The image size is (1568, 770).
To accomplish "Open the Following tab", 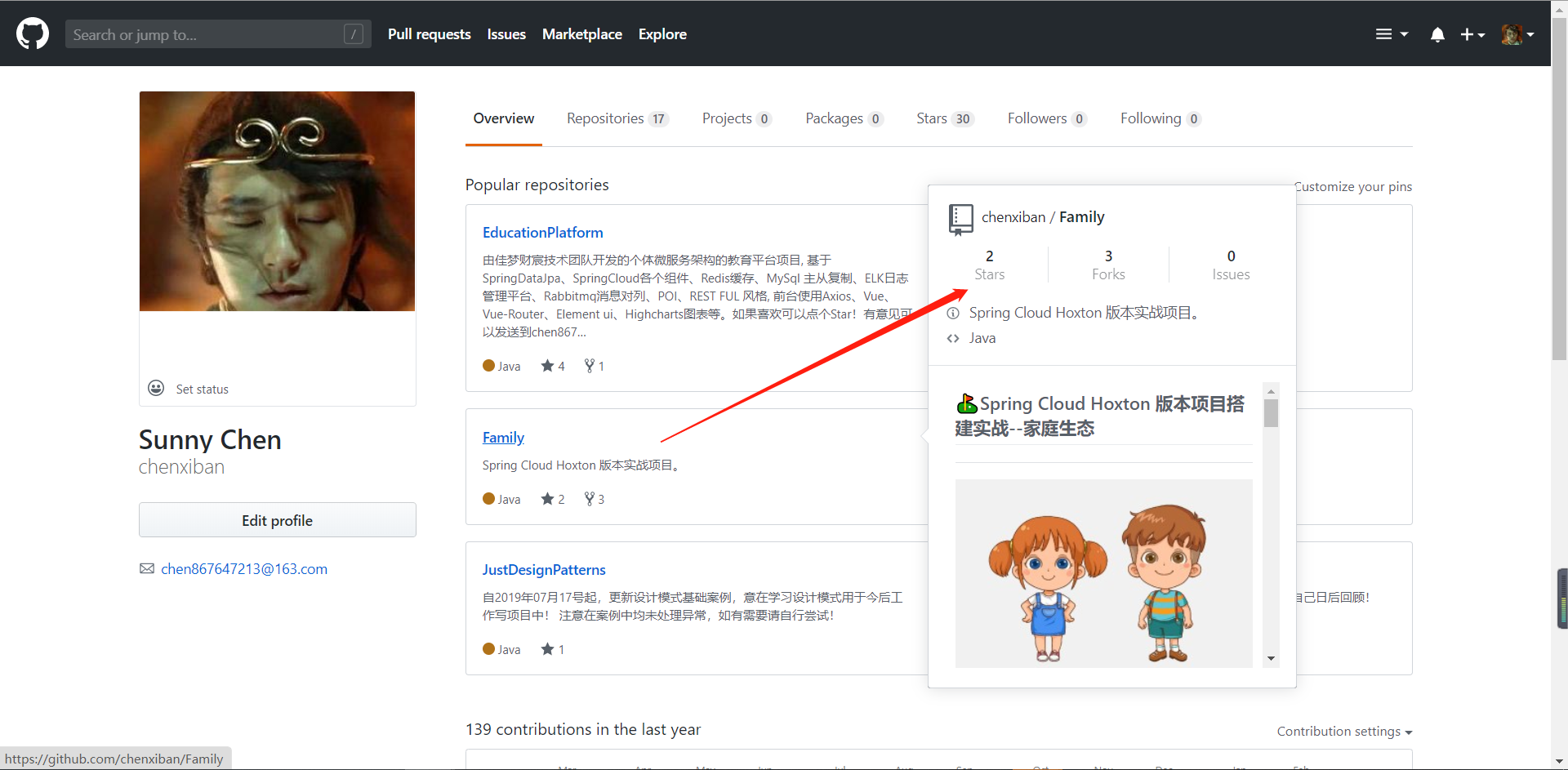I will pos(1160,118).
